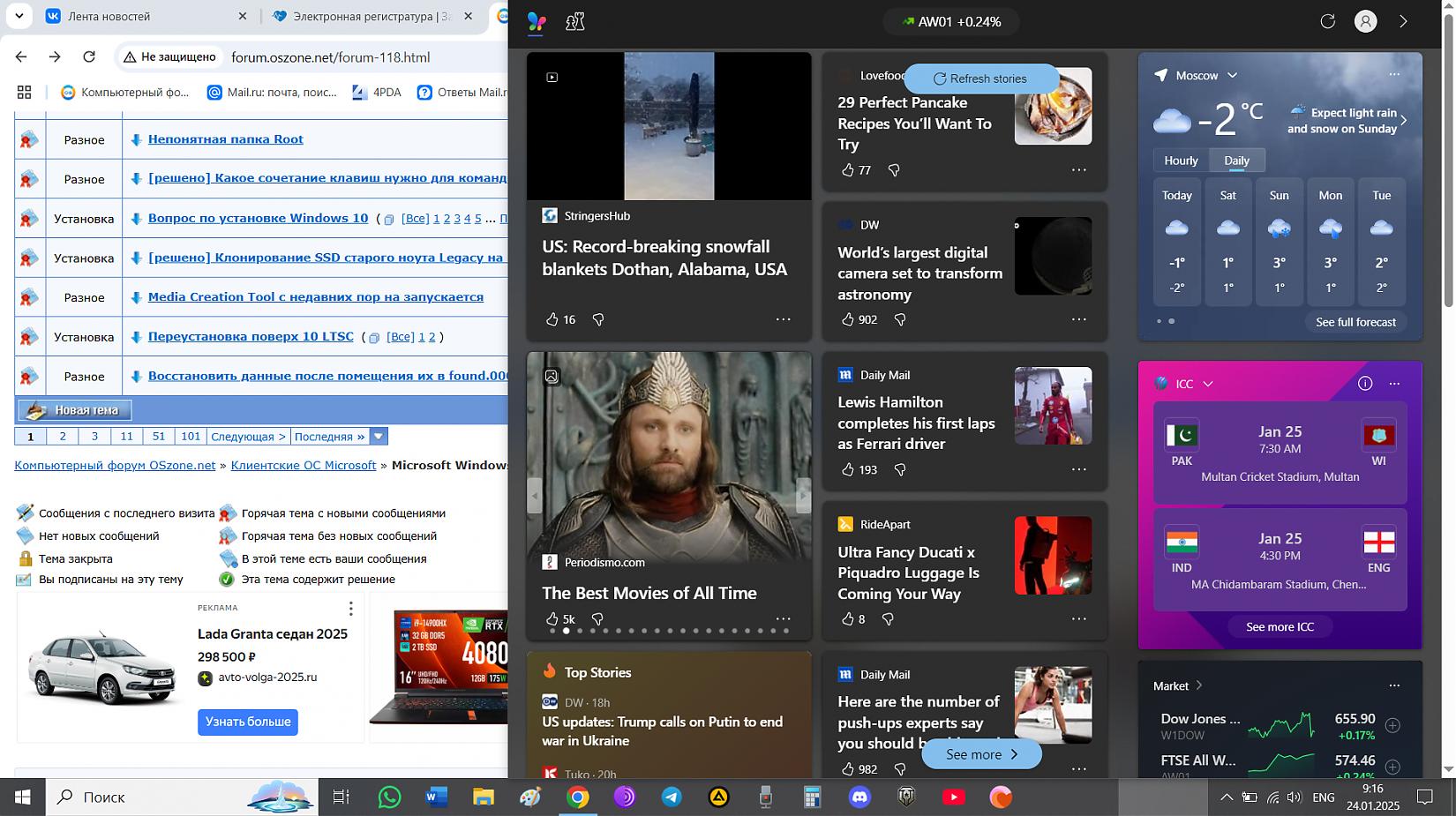Expand the Moscow location dropdown

[1232, 75]
